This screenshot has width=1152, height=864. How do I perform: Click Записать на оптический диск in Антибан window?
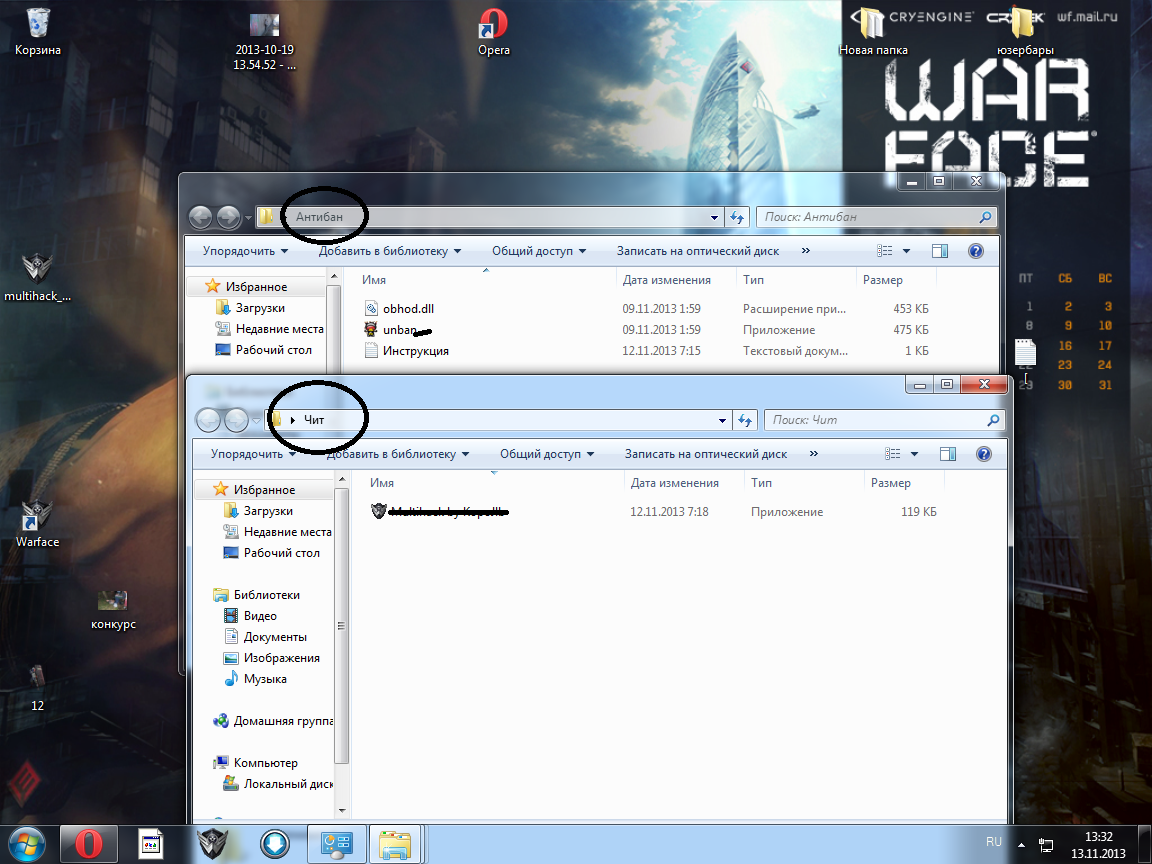pos(698,251)
